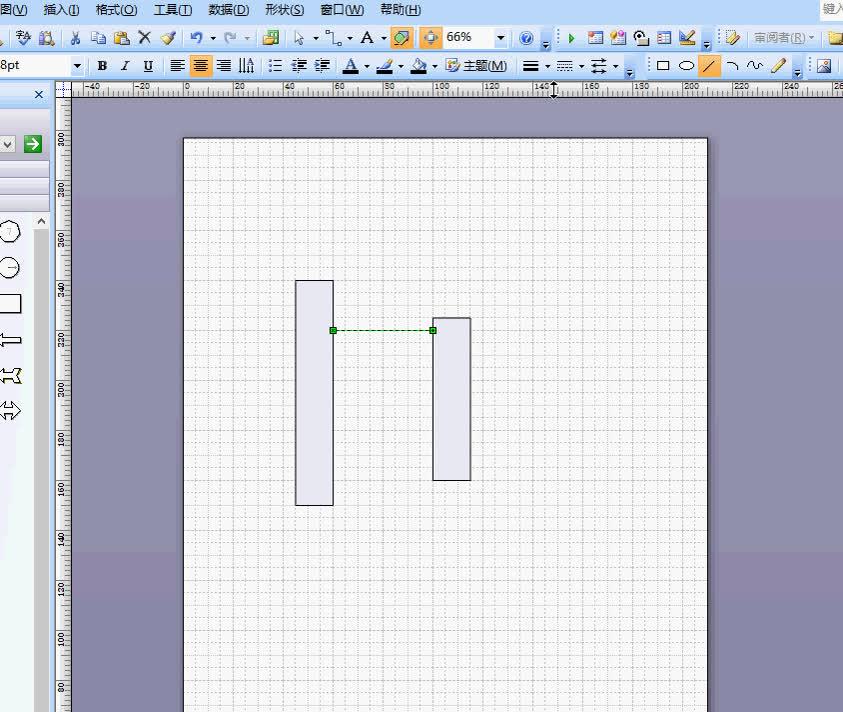Toggle the highlighted Line drawing tool
The image size is (843, 712).
coord(709,66)
